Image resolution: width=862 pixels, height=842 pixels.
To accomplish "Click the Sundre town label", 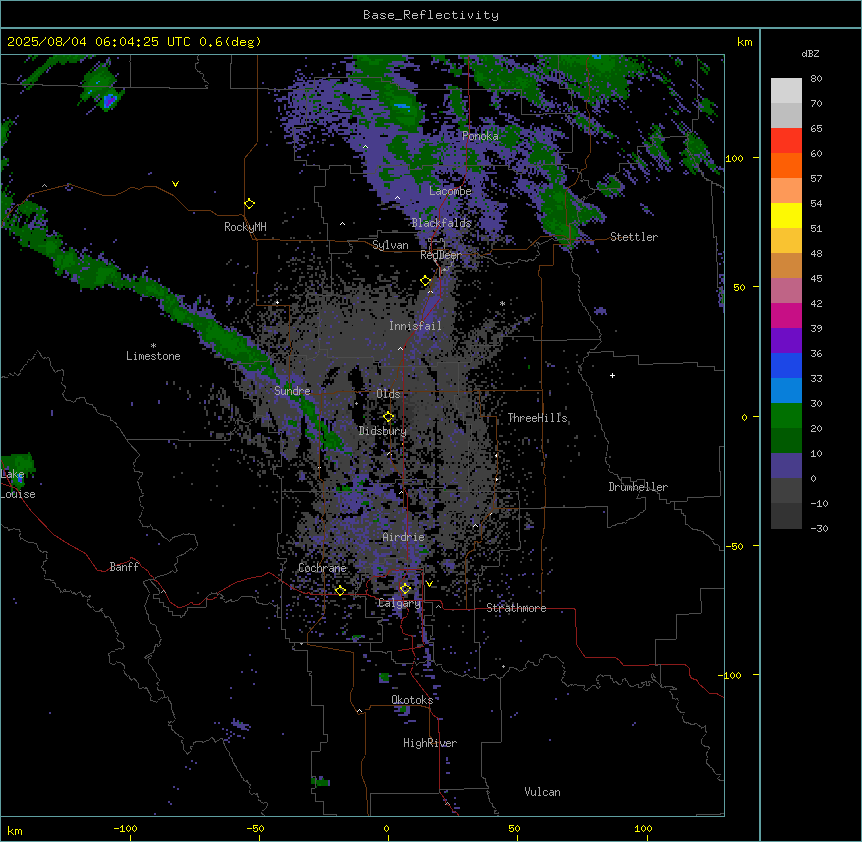I will [292, 391].
